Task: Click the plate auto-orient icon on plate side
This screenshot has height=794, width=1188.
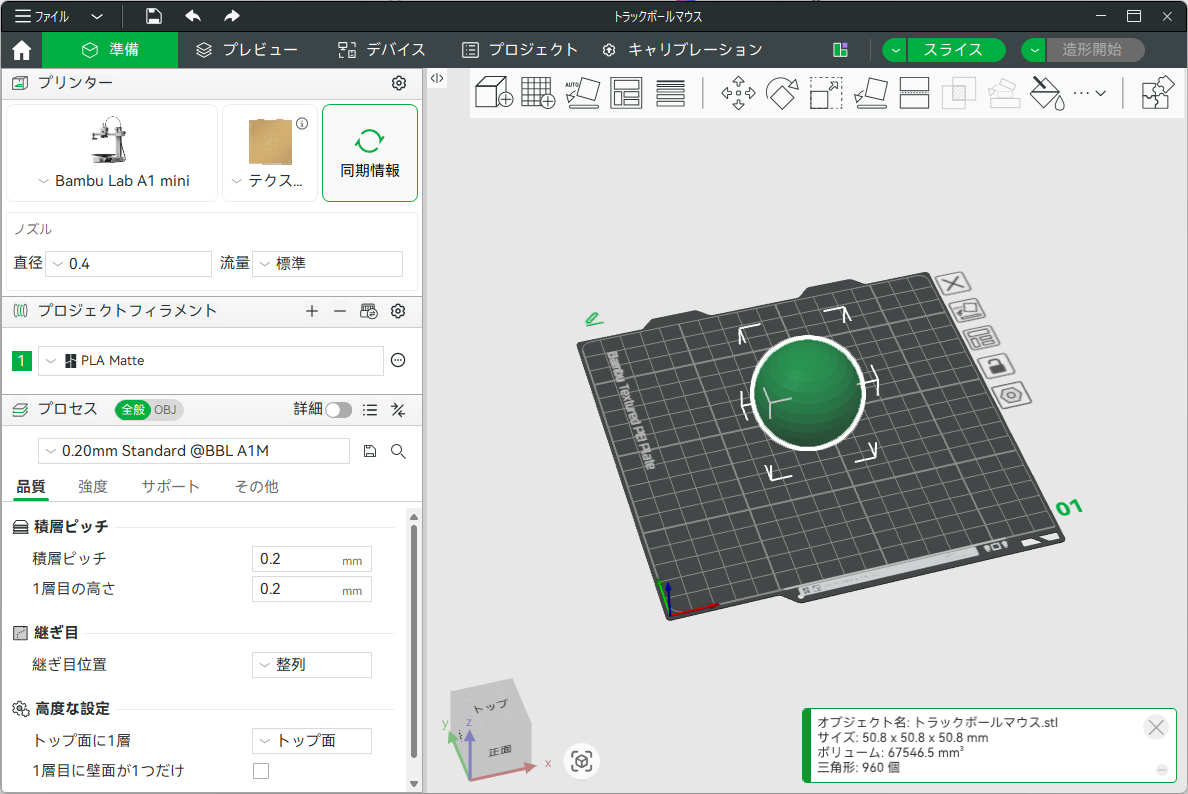Action: [x=968, y=310]
